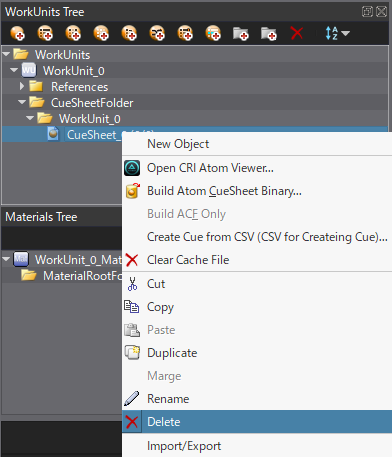This screenshot has height=457, width=392.
Task: Expand the References folder
Action: [x=22, y=86]
